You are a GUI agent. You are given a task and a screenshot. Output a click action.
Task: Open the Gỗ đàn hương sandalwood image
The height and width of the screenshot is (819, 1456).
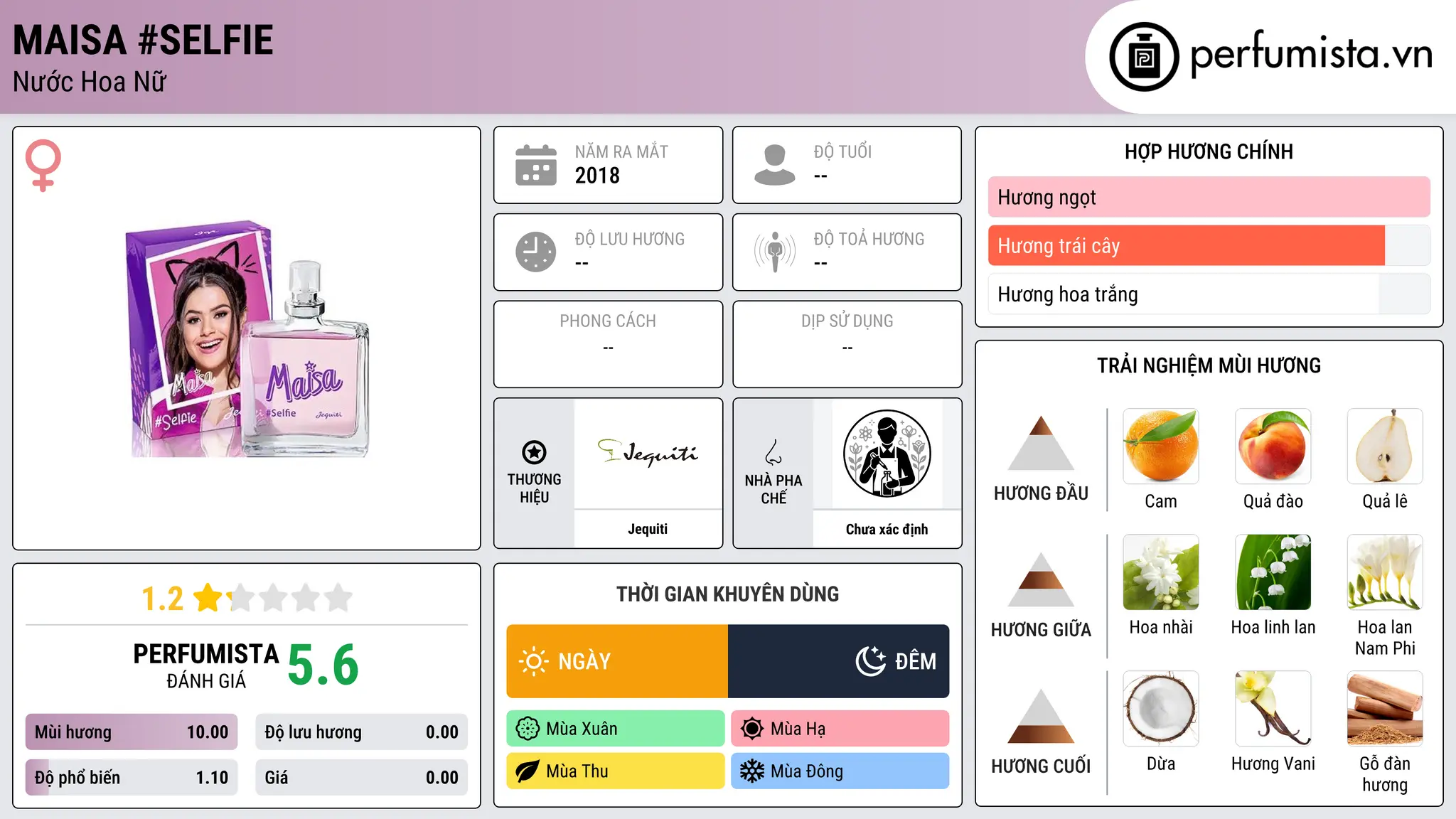(x=1385, y=709)
